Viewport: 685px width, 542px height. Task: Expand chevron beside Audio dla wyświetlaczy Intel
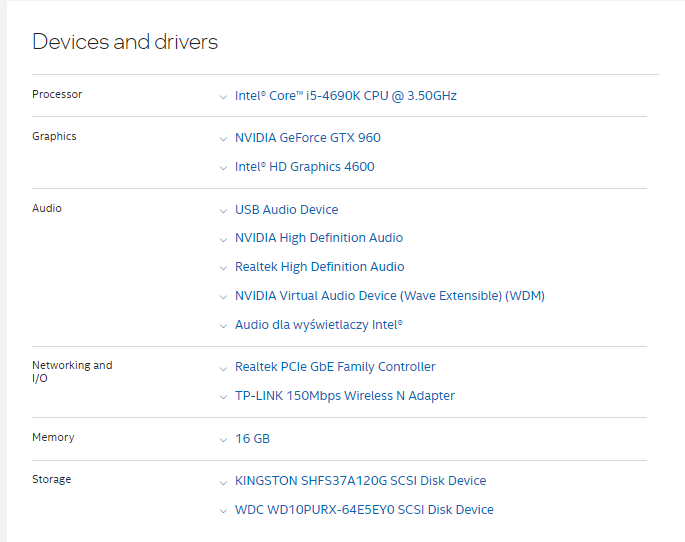pyautogui.click(x=223, y=326)
